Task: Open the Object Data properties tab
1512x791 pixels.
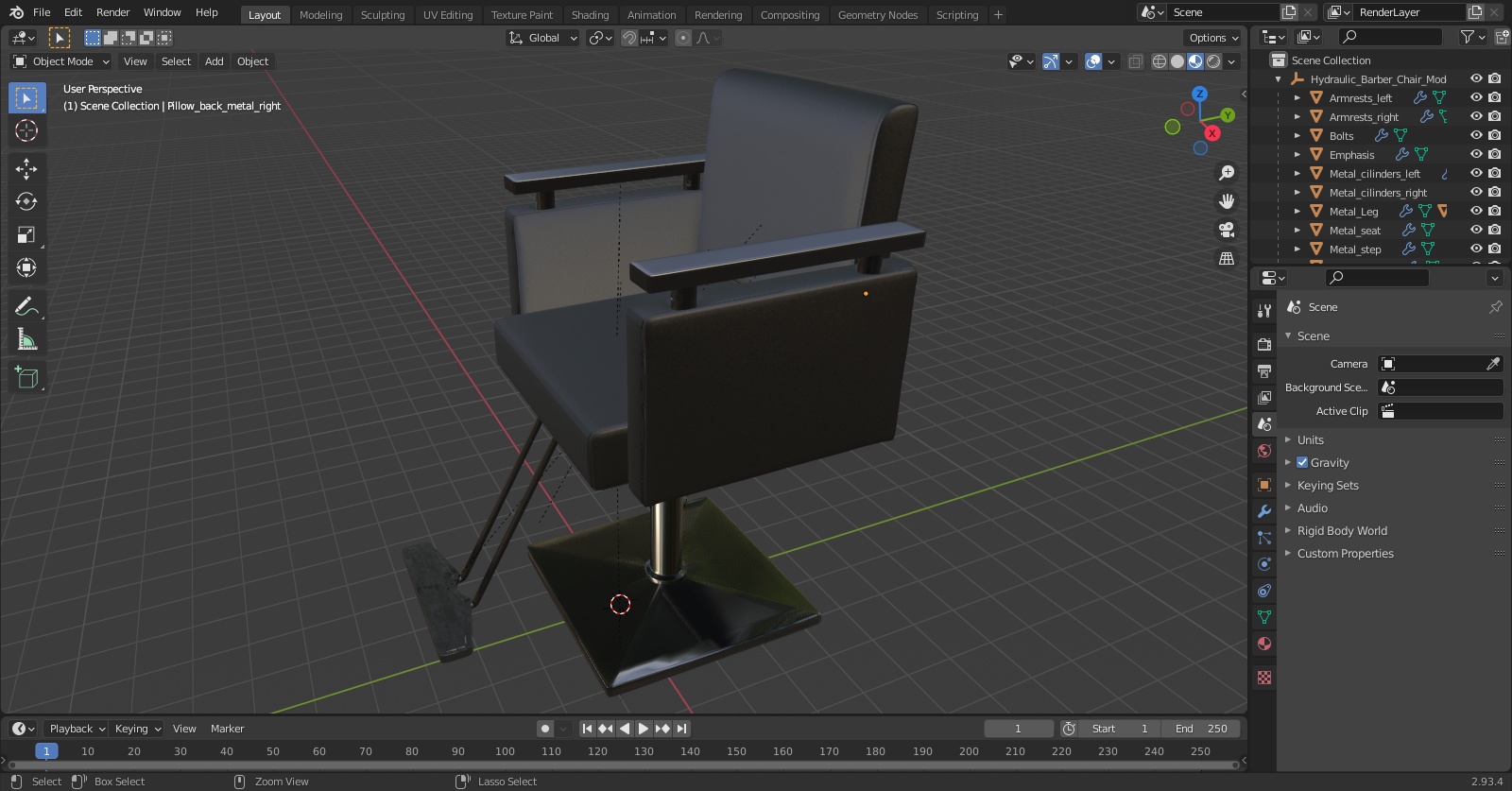Action: 1264,617
